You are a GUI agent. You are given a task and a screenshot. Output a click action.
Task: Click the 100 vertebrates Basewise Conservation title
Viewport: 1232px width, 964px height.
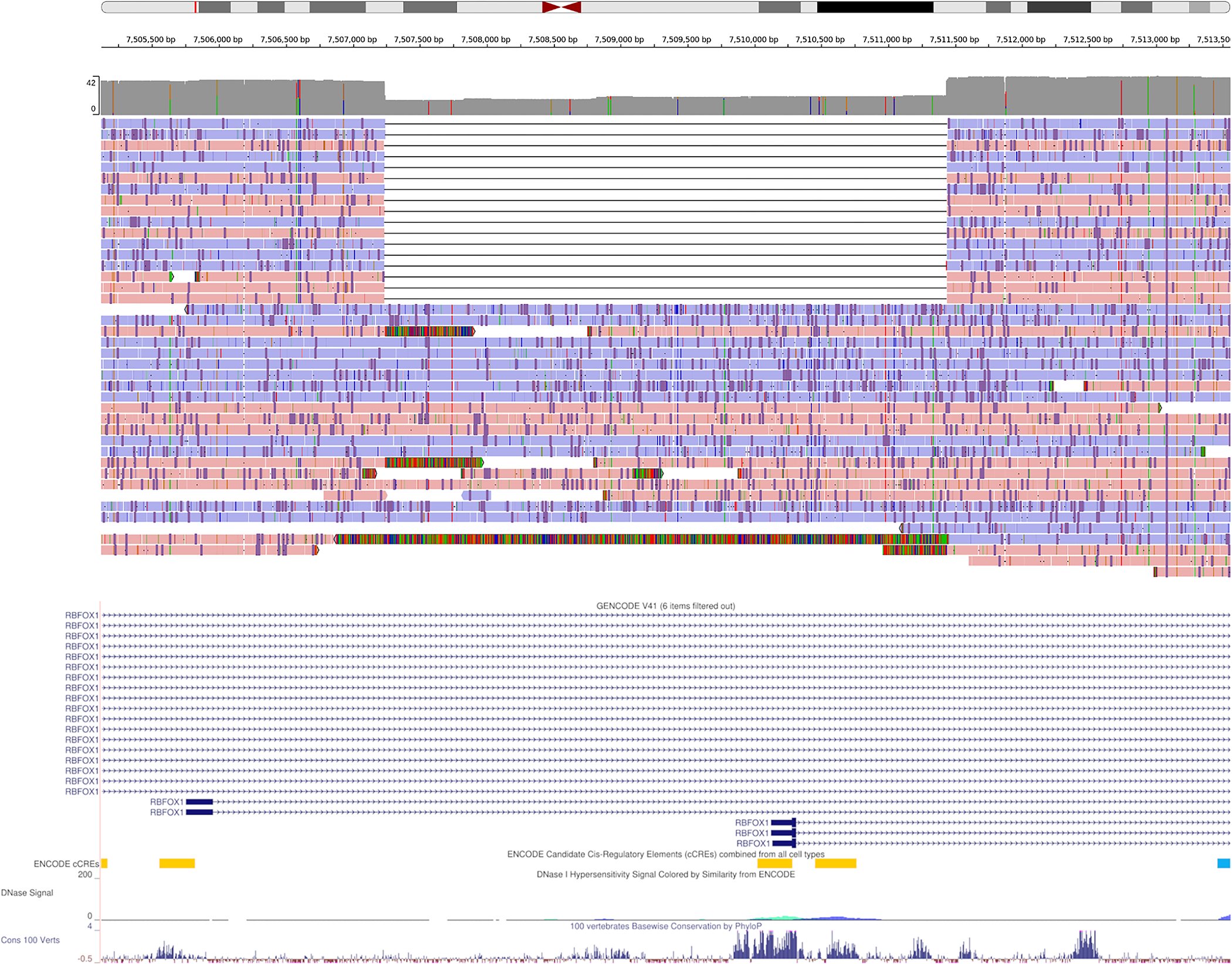666,926
